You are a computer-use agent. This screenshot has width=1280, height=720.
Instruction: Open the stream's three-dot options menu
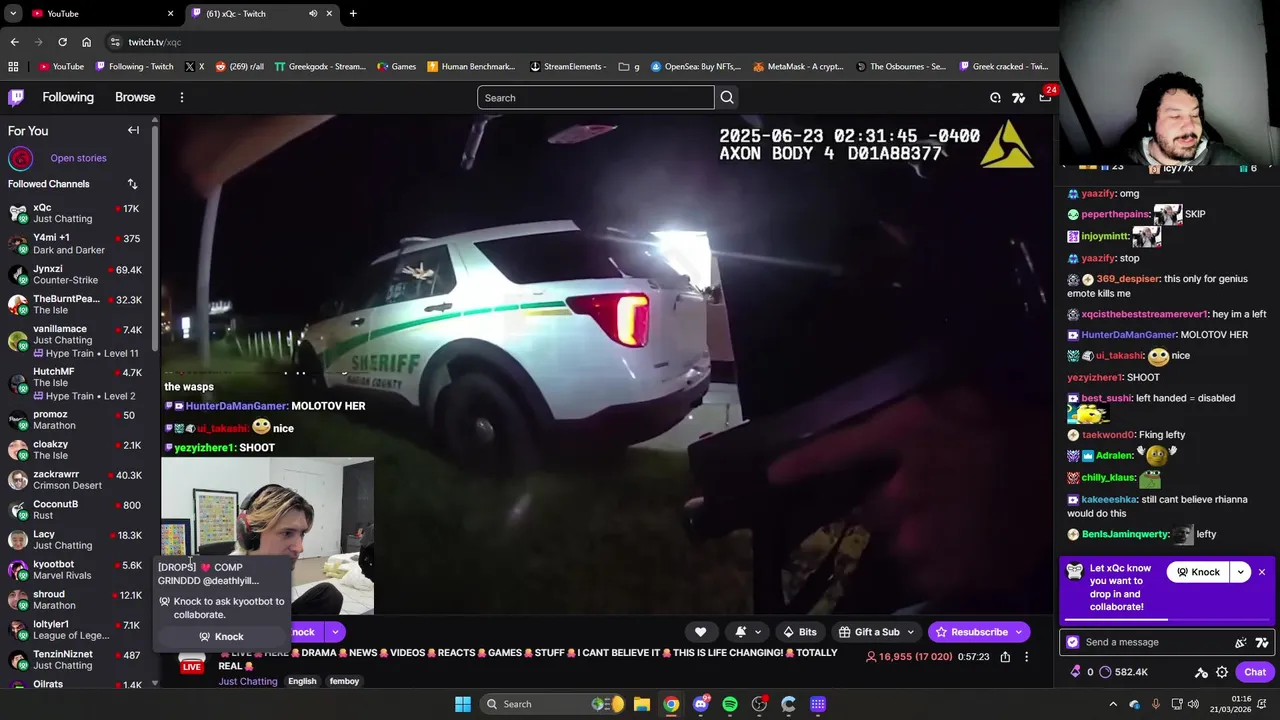coord(1026,657)
